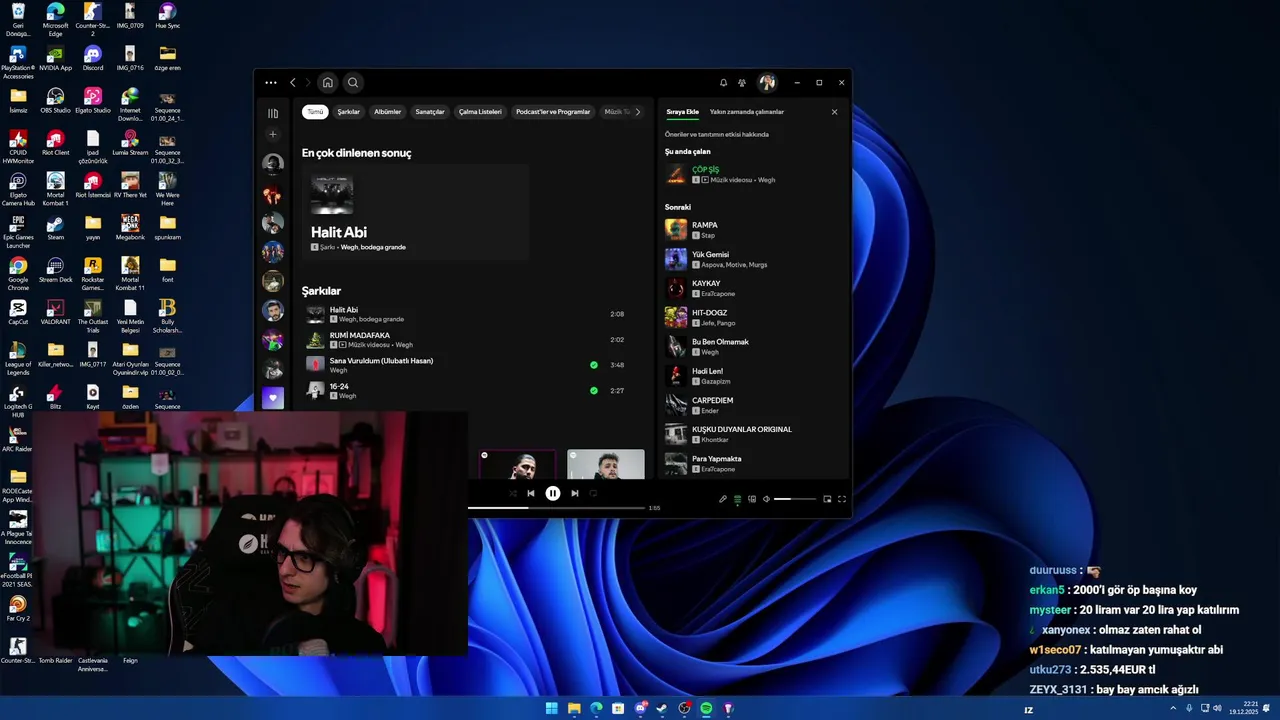
Task: Expand the Spotify library sidebar icon
Action: click(273, 113)
